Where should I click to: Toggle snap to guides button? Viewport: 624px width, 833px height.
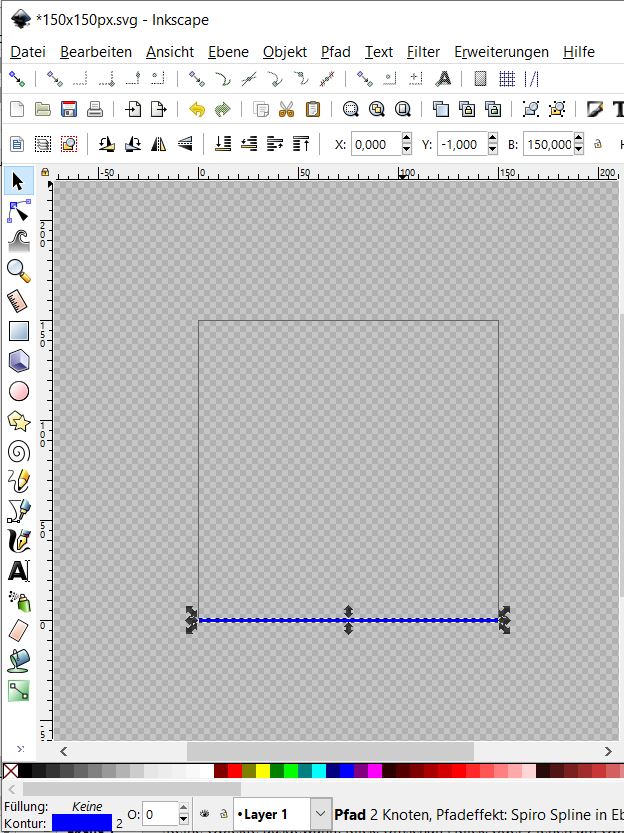[532, 79]
